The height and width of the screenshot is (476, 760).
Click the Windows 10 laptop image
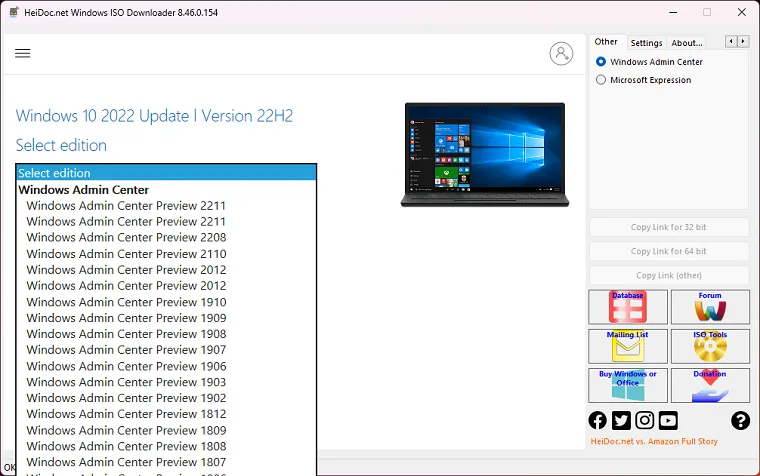coord(485,155)
